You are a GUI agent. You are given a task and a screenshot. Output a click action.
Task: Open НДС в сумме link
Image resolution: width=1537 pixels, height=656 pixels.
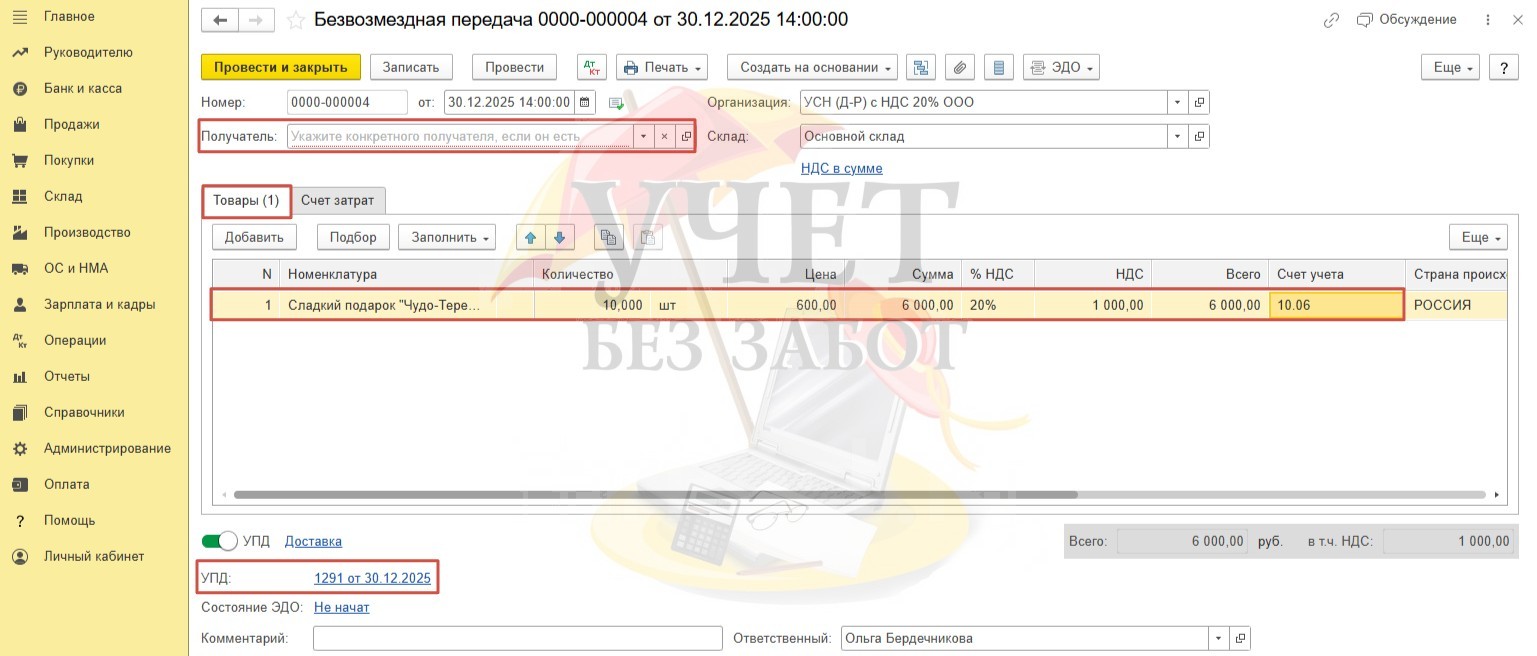point(842,168)
